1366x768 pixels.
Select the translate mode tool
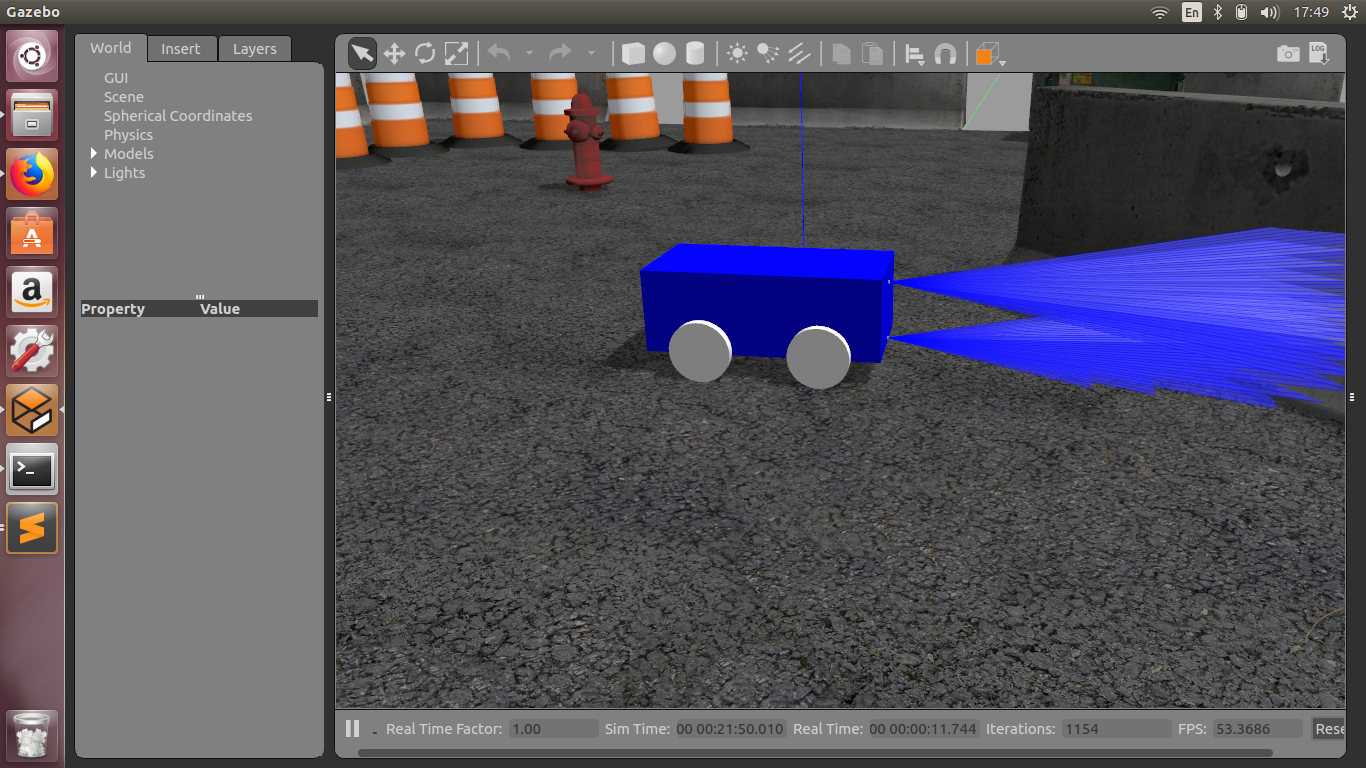click(394, 53)
